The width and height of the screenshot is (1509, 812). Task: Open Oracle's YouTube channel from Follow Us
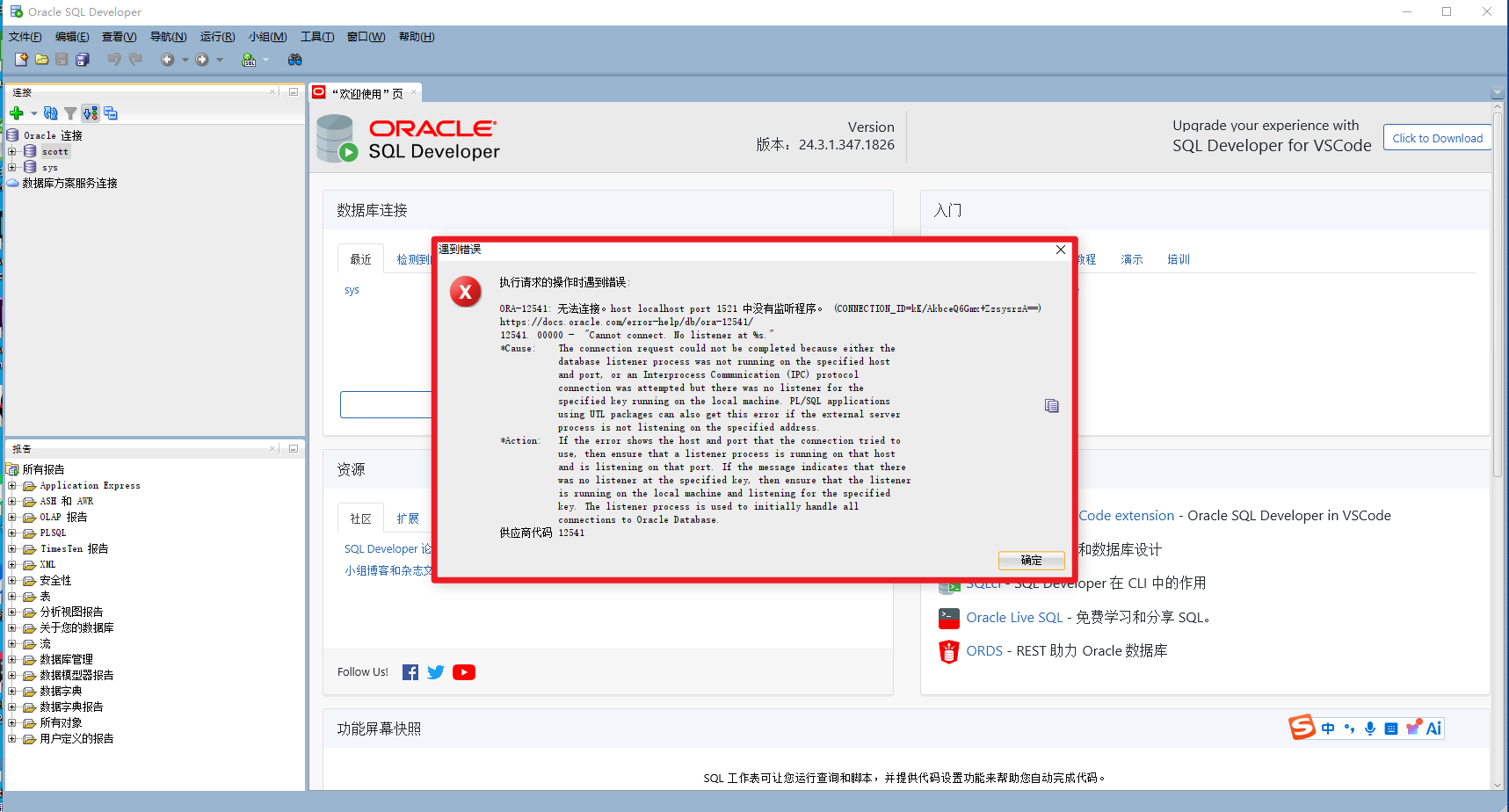click(464, 671)
